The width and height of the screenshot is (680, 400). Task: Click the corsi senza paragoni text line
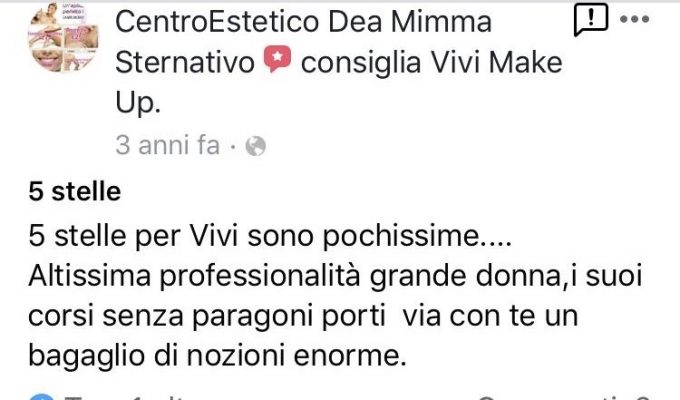coord(303,316)
